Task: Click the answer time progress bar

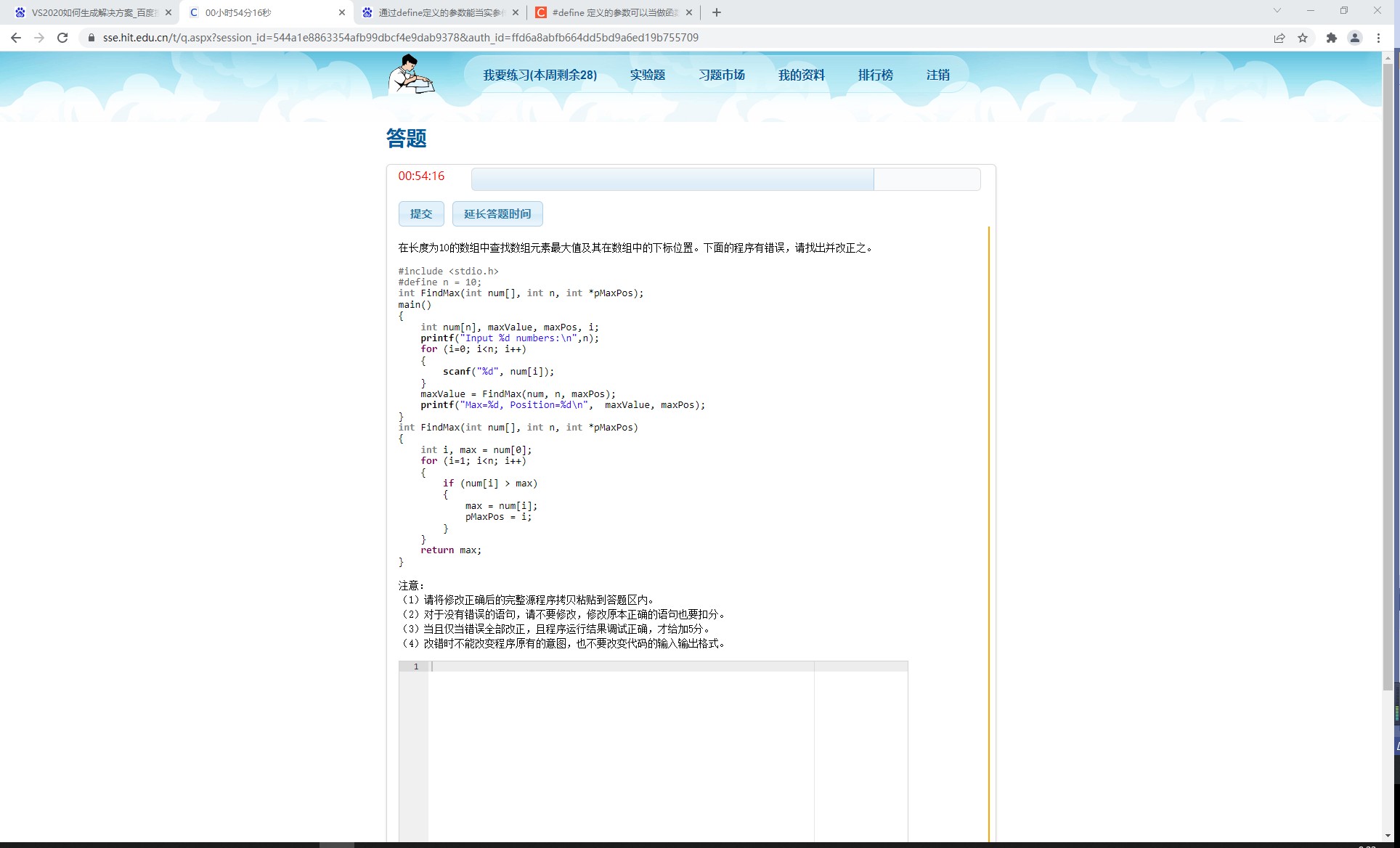Action: pos(725,179)
